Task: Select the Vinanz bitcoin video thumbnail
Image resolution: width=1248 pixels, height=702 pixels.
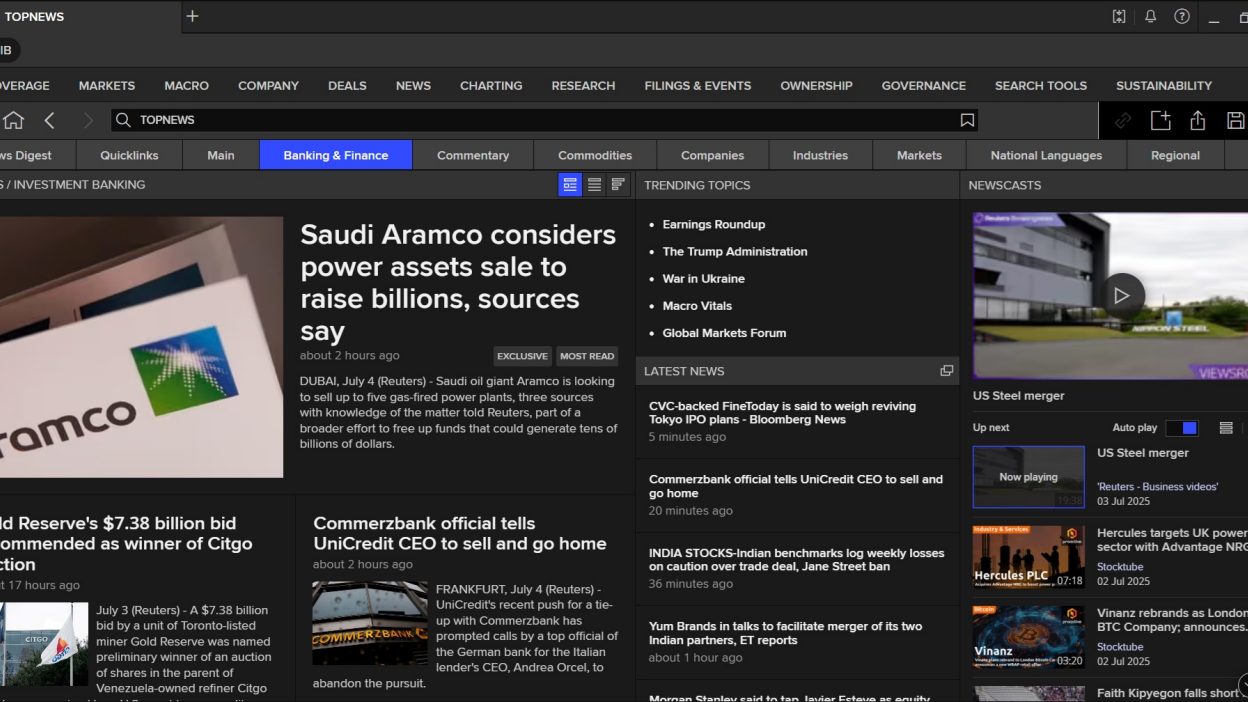Action: pos(1029,636)
